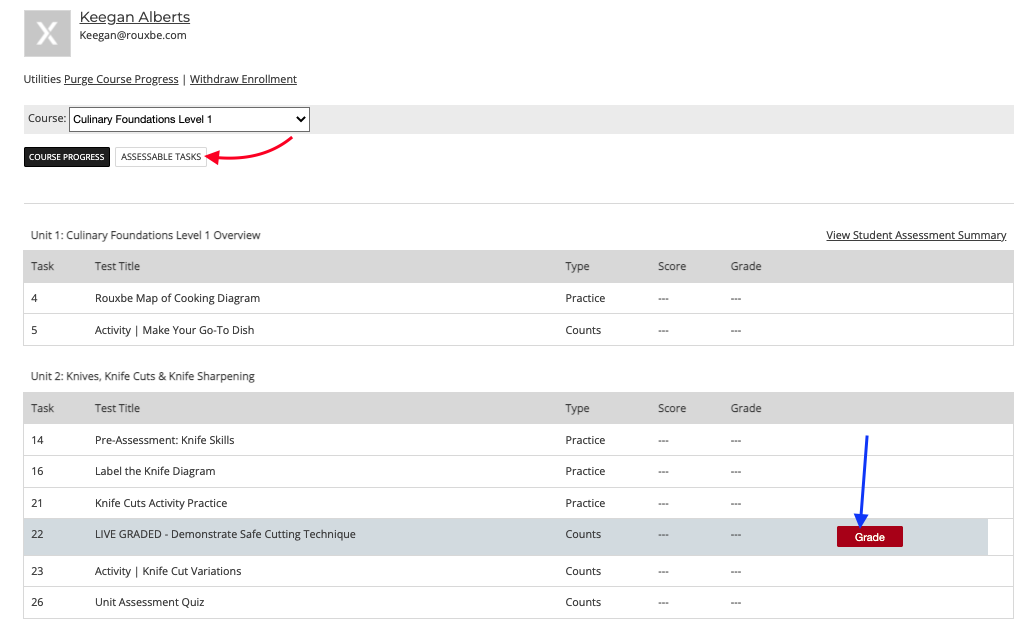Click Test Title header in Unit 1 table

pyautogui.click(x=117, y=266)
